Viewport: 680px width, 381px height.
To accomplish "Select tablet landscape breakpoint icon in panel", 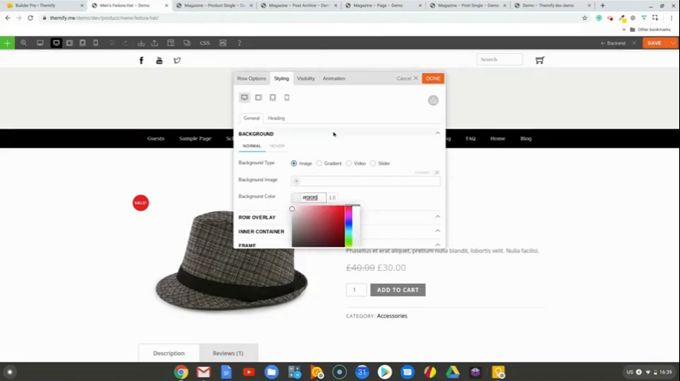I will coord(258,98).
